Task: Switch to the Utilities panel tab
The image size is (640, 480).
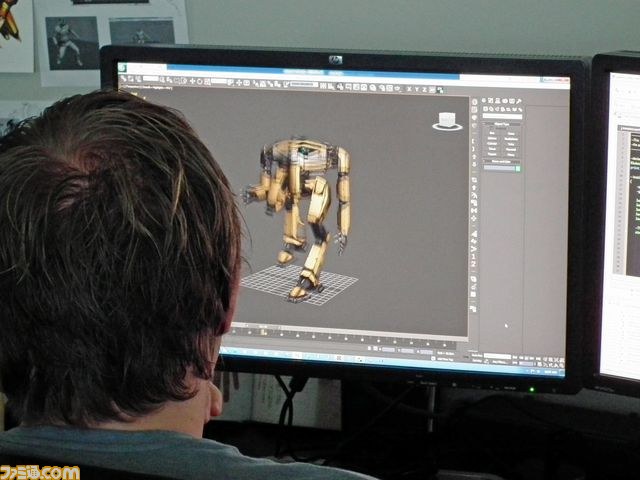Action: click(519, 101)
